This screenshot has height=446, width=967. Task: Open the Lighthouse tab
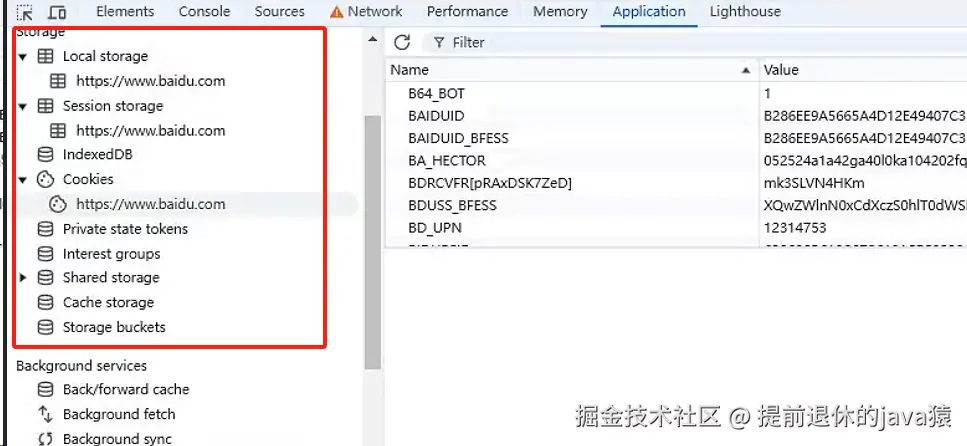(x=745, y=12)
